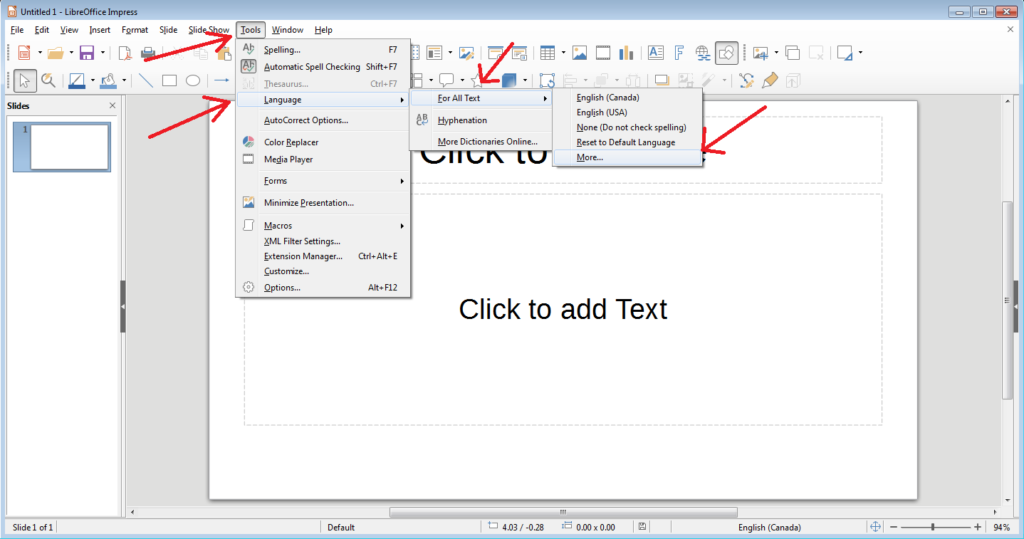Click the Insert Chart icon
Viewport: 1024px width, 539px height.
click(x=628, y=53)
